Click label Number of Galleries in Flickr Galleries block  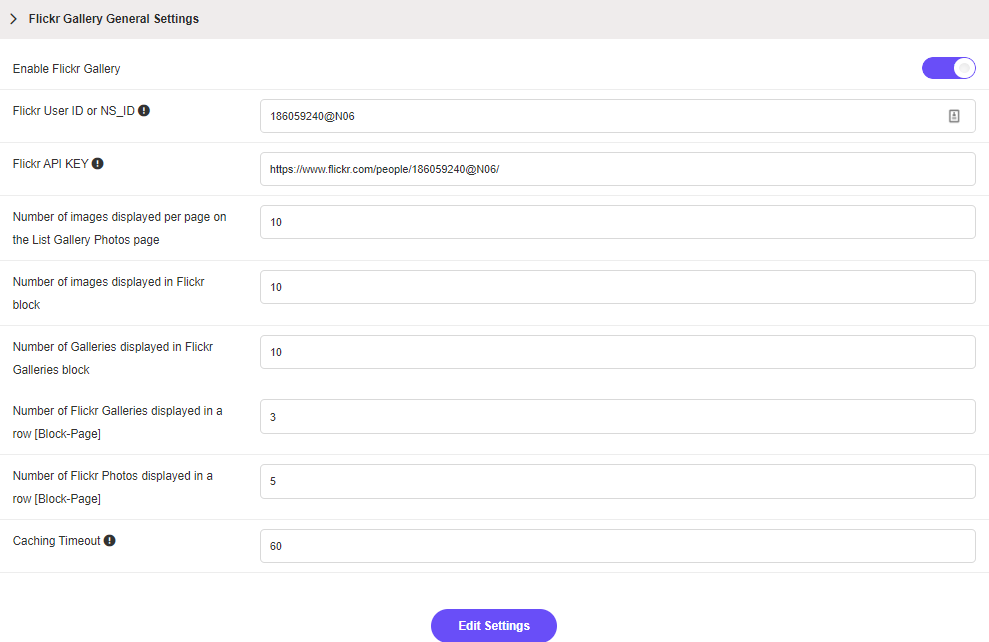coord(113,358)
